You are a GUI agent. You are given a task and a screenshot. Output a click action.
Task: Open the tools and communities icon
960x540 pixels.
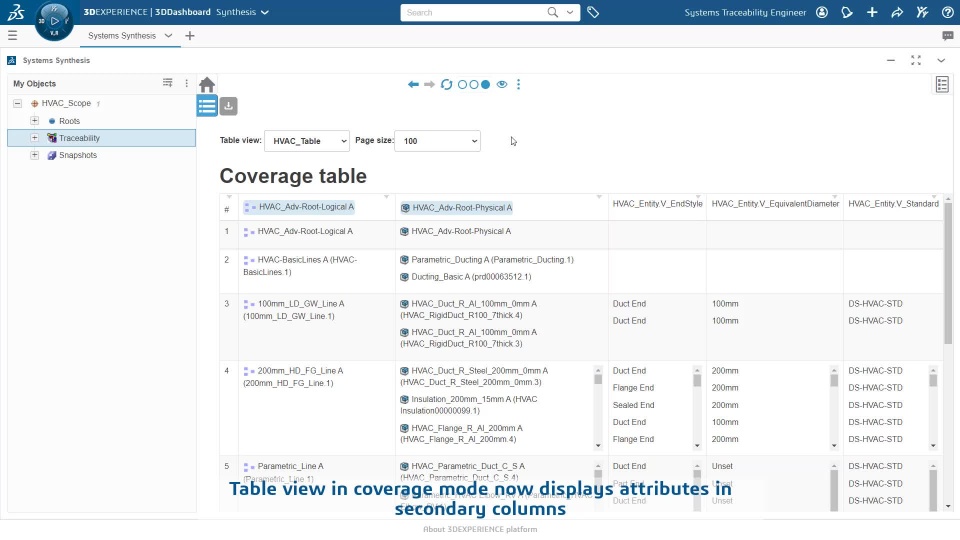(922, 12)
